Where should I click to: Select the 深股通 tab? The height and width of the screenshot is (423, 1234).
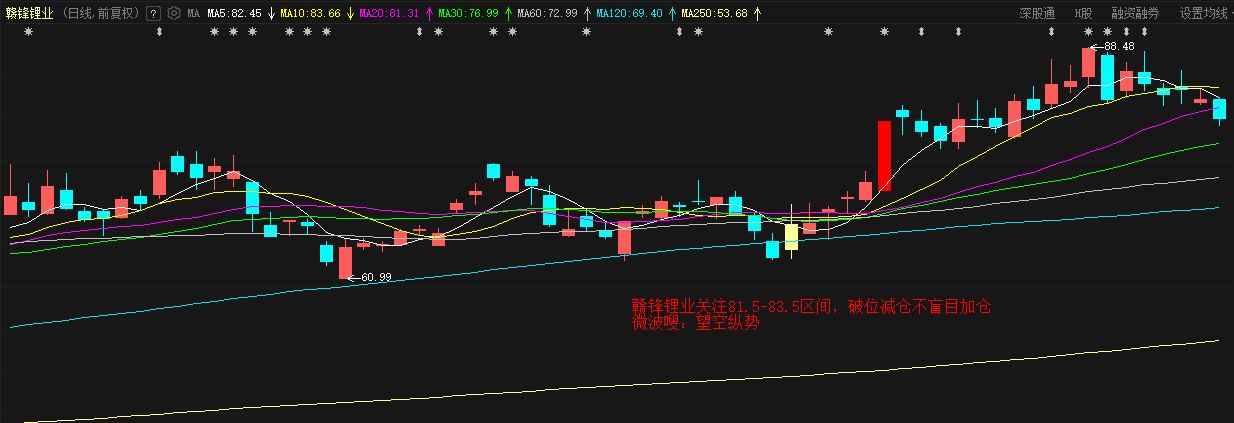(1037, 14)
